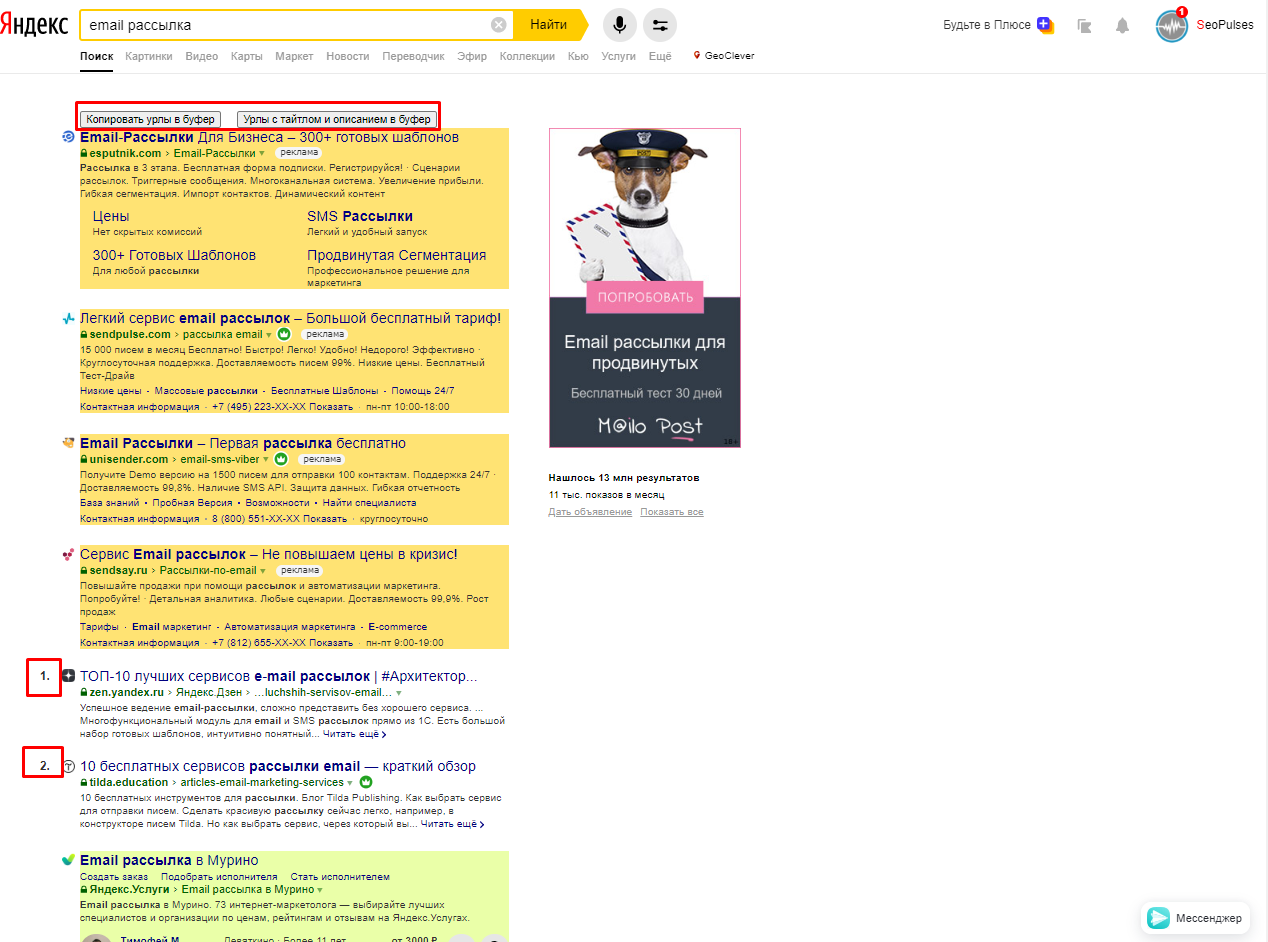Expand Читать ещё on ТОП-10 result
Screen dimensions: 1268x942
click(x=355, y=734)
